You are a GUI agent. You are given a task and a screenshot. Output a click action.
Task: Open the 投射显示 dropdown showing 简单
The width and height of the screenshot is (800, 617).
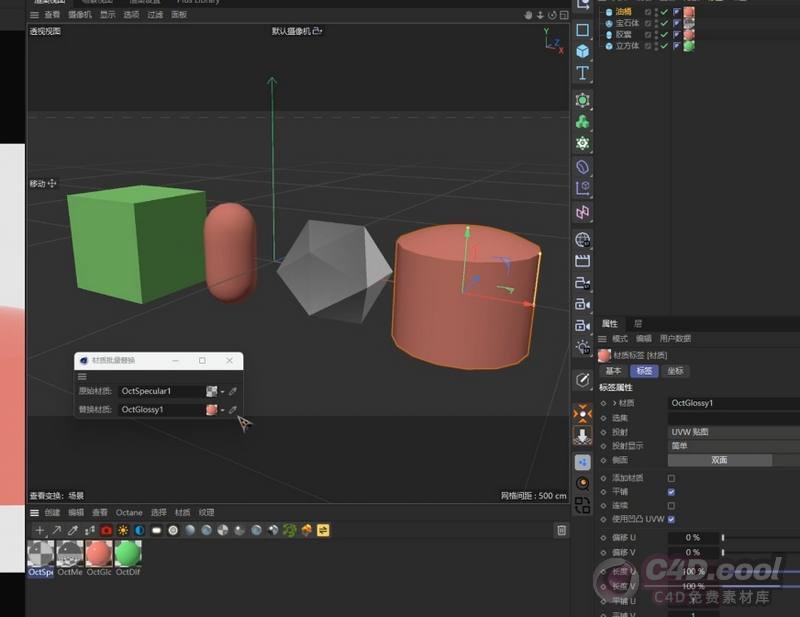coord(734,446)
